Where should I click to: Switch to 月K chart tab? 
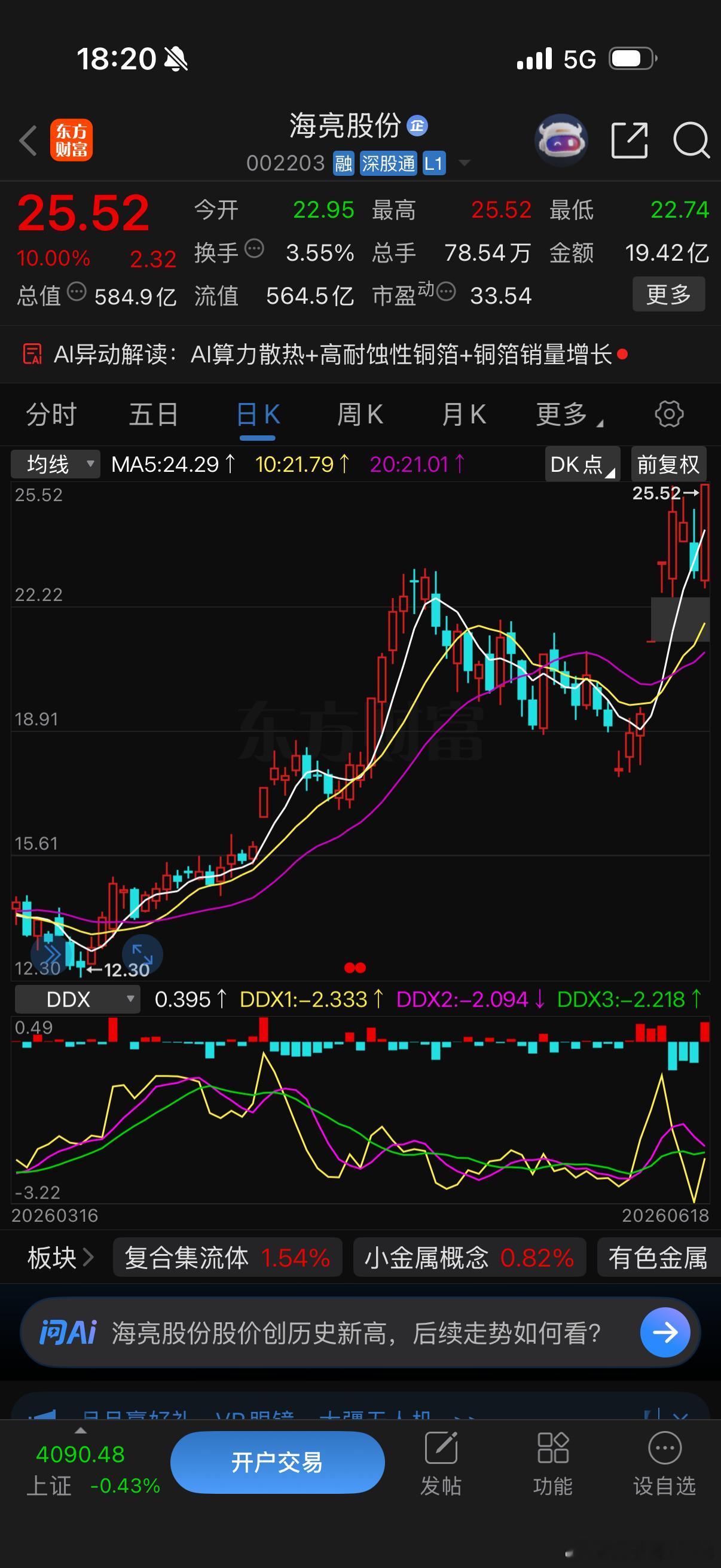point(464,414)
